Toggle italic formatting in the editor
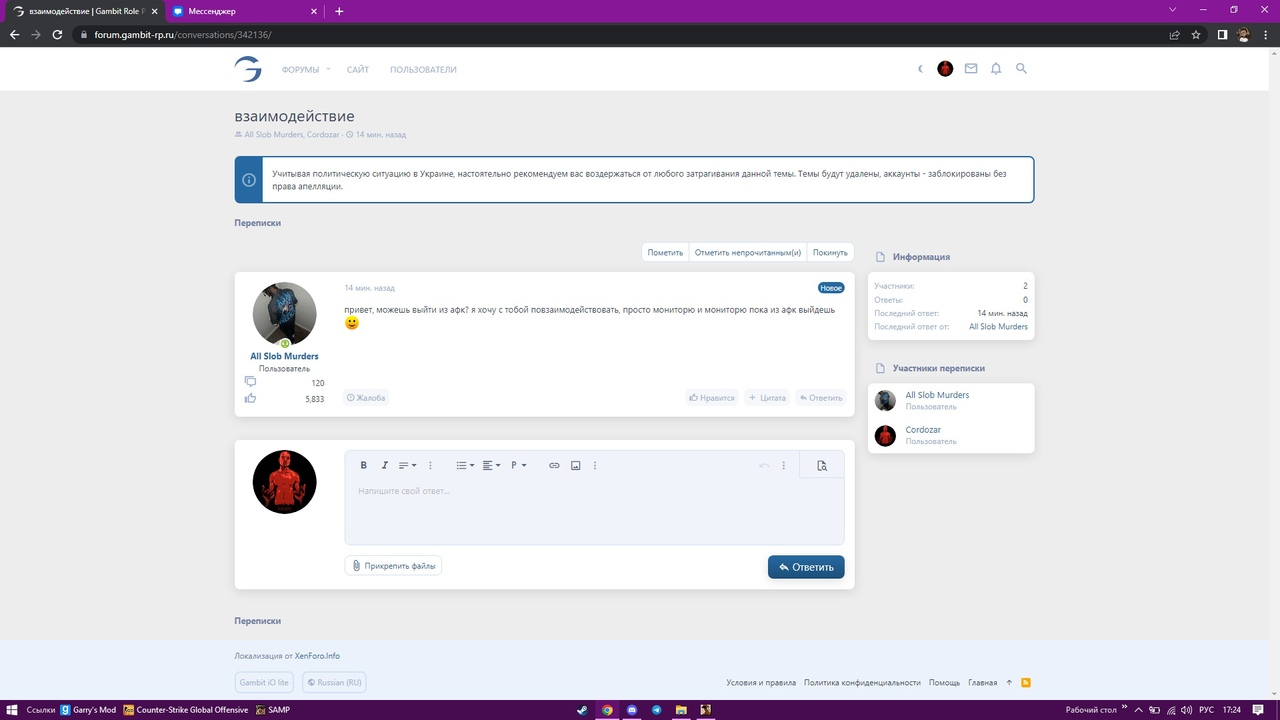 tap(384, 465)
